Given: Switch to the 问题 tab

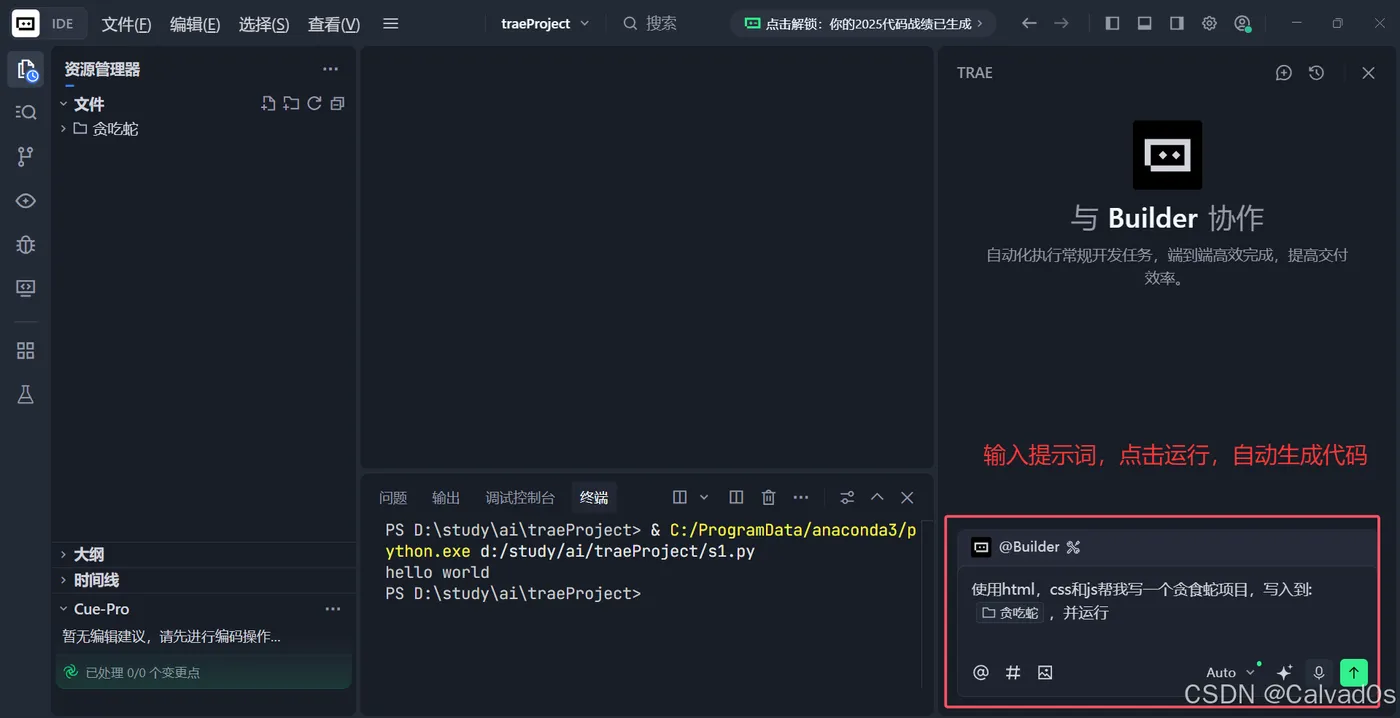Looking at the screenshot, I should tap(393, 498).
